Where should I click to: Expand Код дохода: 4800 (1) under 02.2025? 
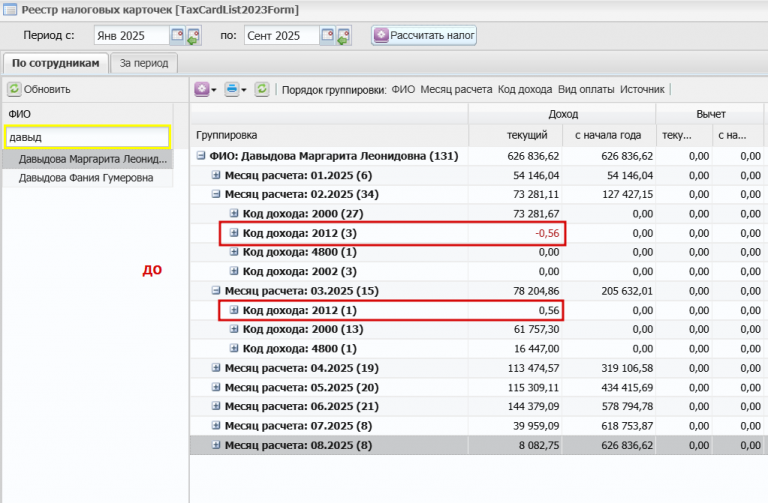coord(234,252)
